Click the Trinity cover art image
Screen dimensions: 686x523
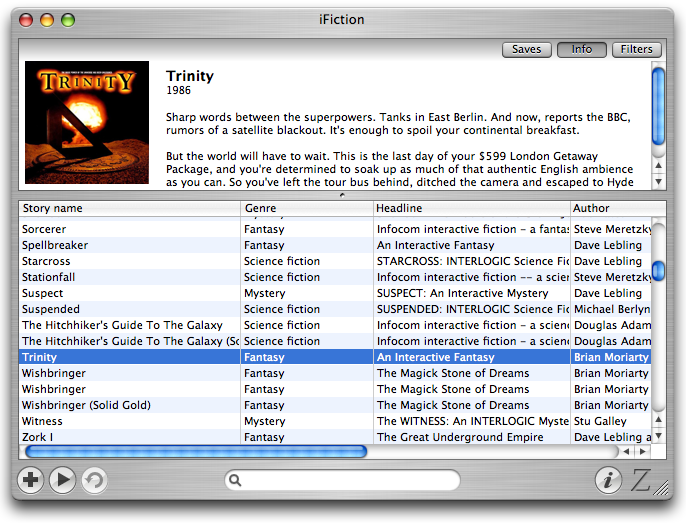coord(87,122)
